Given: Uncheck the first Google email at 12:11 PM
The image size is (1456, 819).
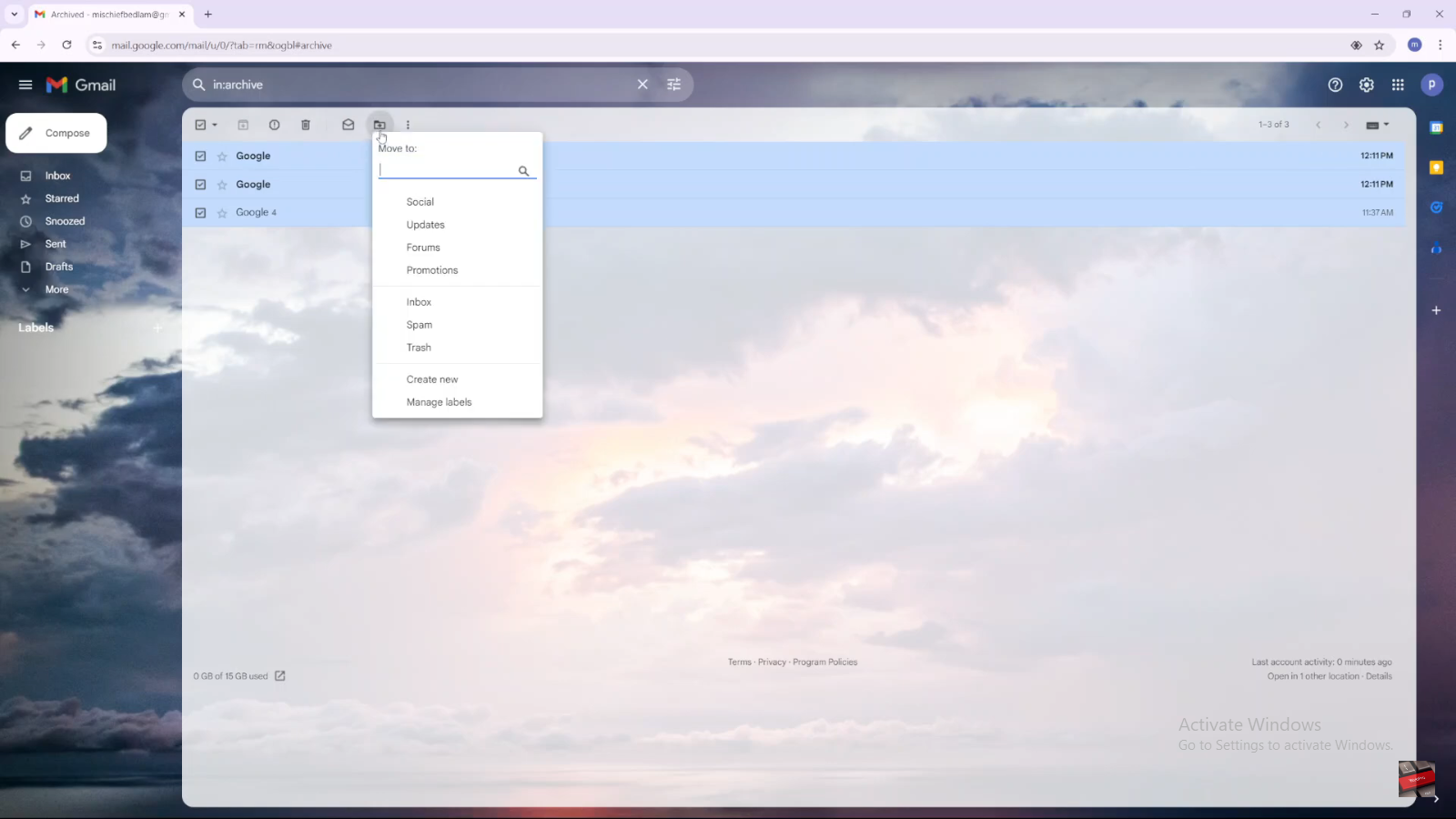Looking at the screenshot, I should click(200, 156).
